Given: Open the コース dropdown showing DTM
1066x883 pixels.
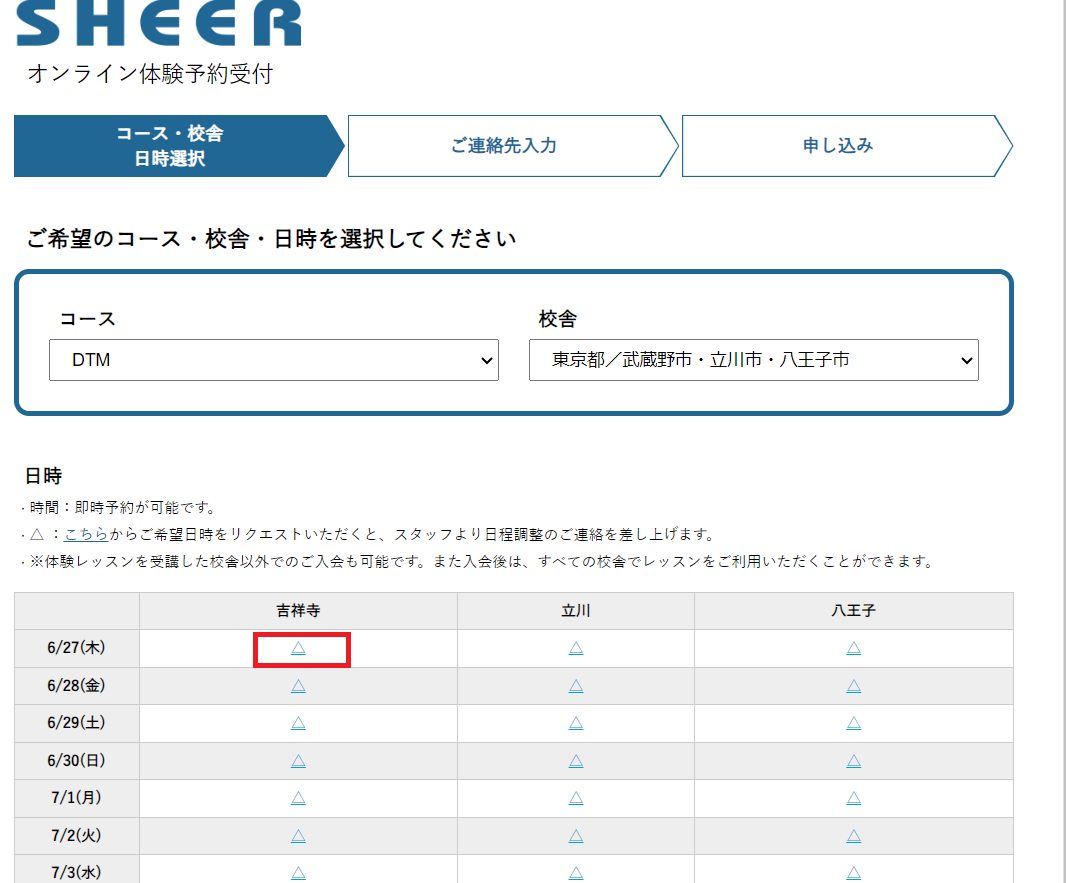Looking at the screenshot, I should point(274,360).
